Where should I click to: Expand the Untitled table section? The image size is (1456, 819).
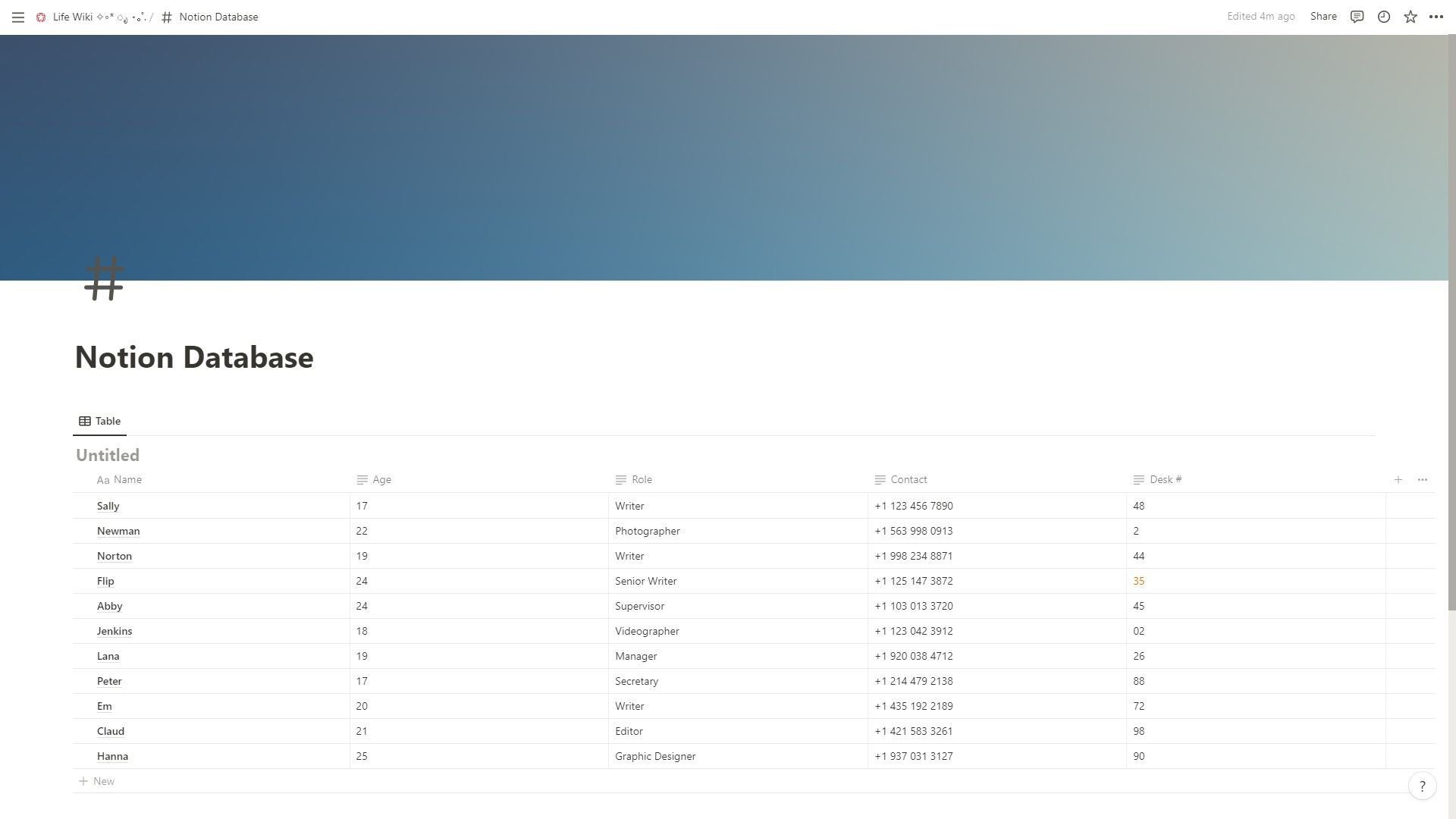[x=107, y=455]
